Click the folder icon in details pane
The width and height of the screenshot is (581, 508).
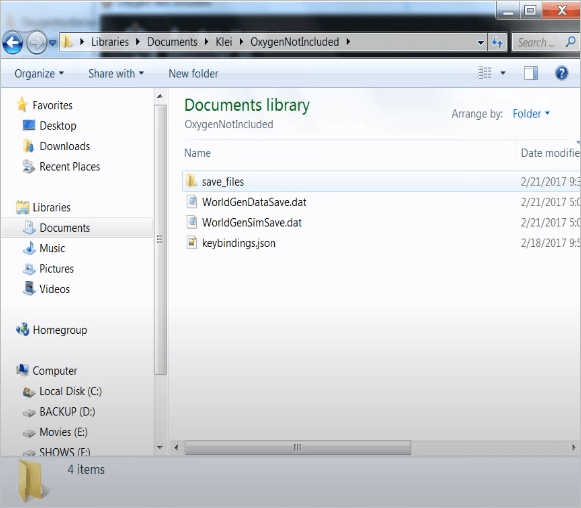point(33,481)
